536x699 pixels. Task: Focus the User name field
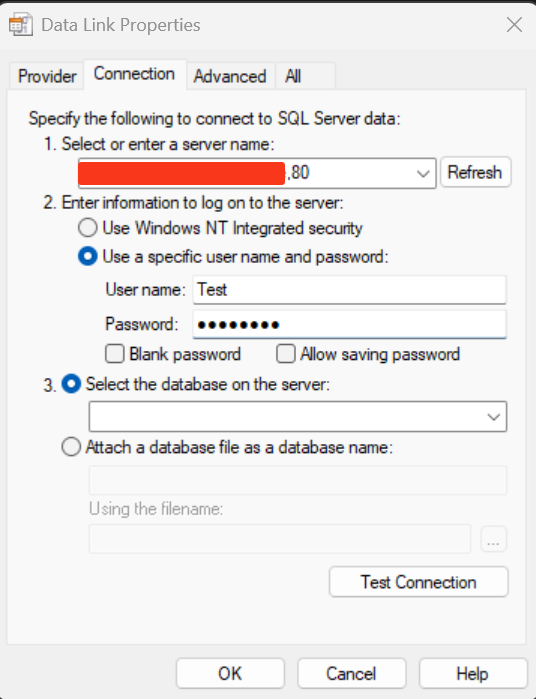click(x=349, y=290)
